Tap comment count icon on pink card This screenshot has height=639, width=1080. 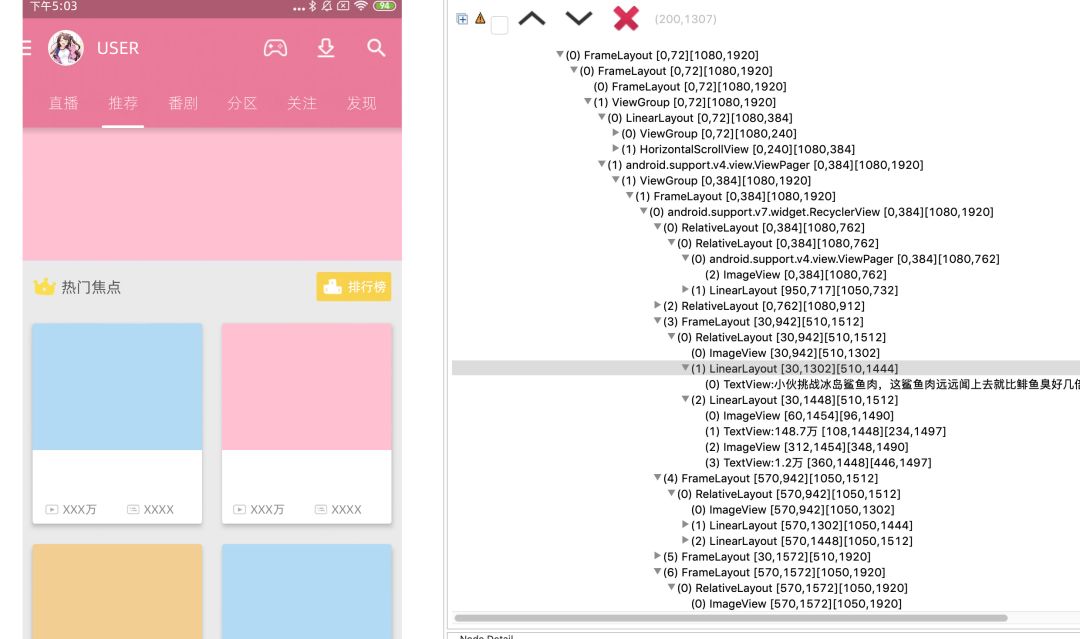321,510
